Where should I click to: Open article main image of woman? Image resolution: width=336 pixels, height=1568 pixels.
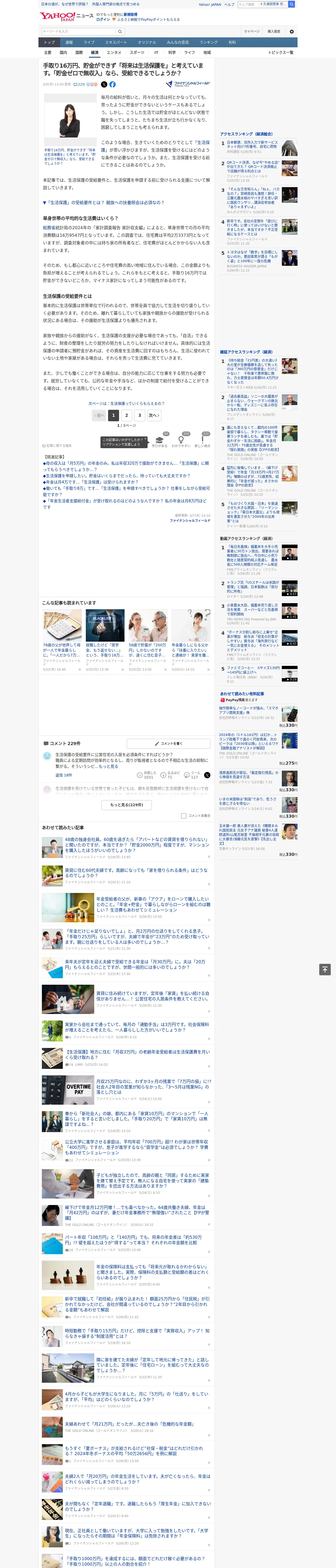pos(70,119)
